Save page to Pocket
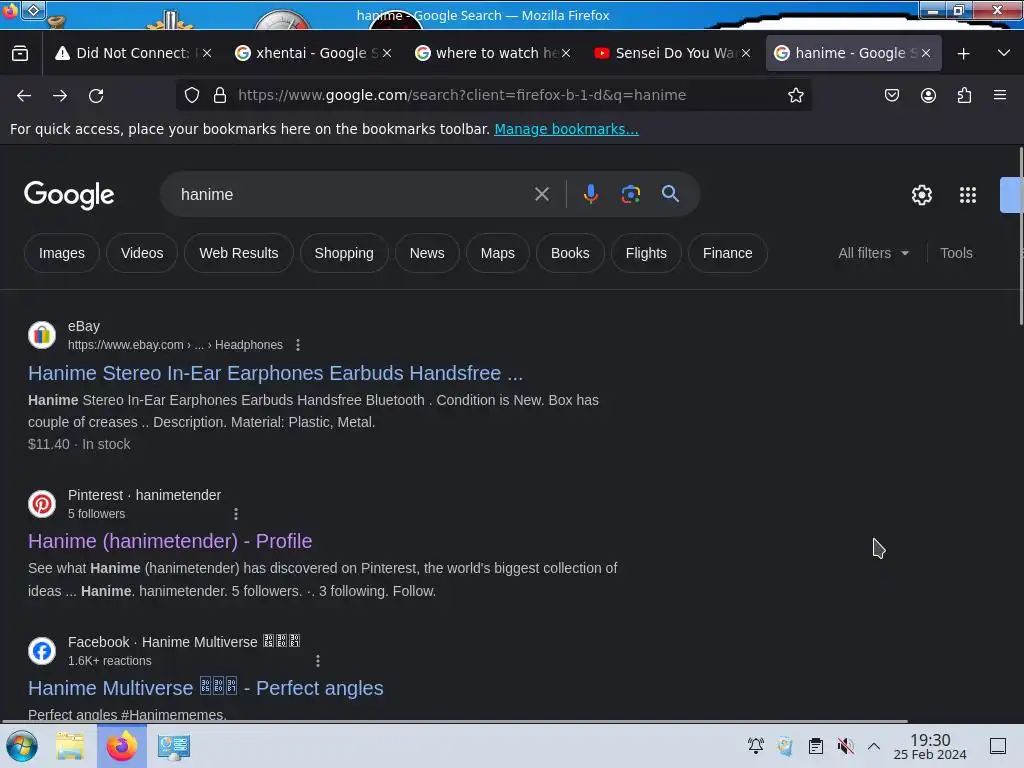The height and width of the screenshot is (768, 1024). pos(891,95)
